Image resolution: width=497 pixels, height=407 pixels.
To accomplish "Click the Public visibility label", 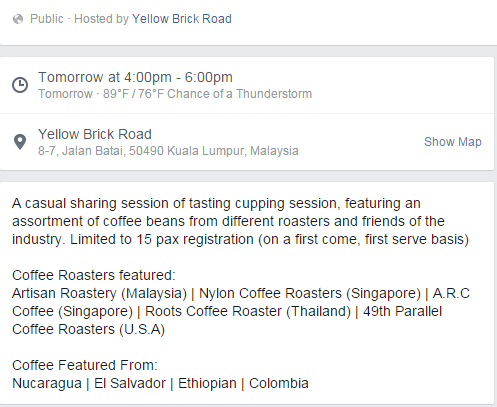I will pos(47,19).
